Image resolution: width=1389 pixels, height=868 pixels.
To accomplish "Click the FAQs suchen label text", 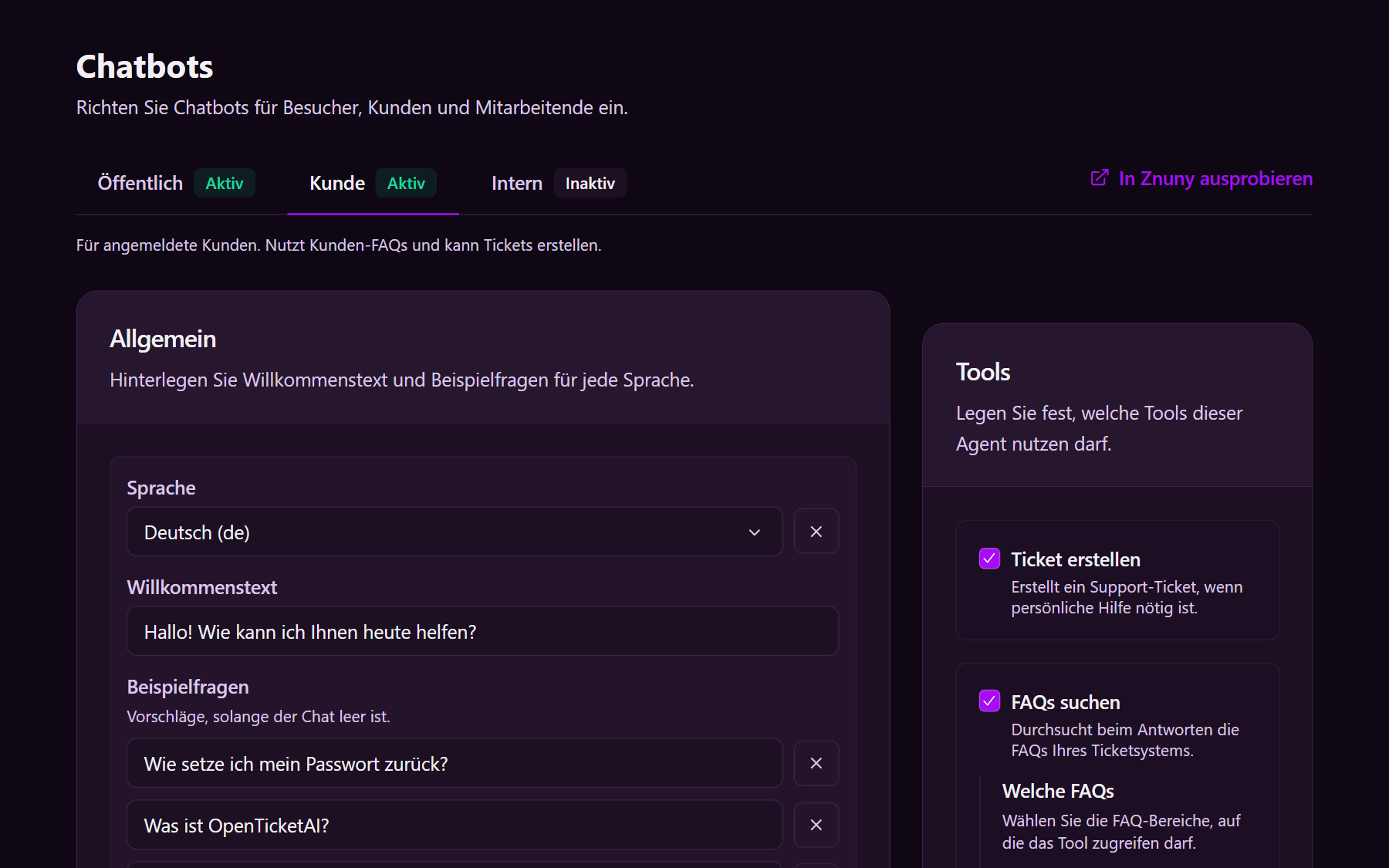I will click(1066, 702).
